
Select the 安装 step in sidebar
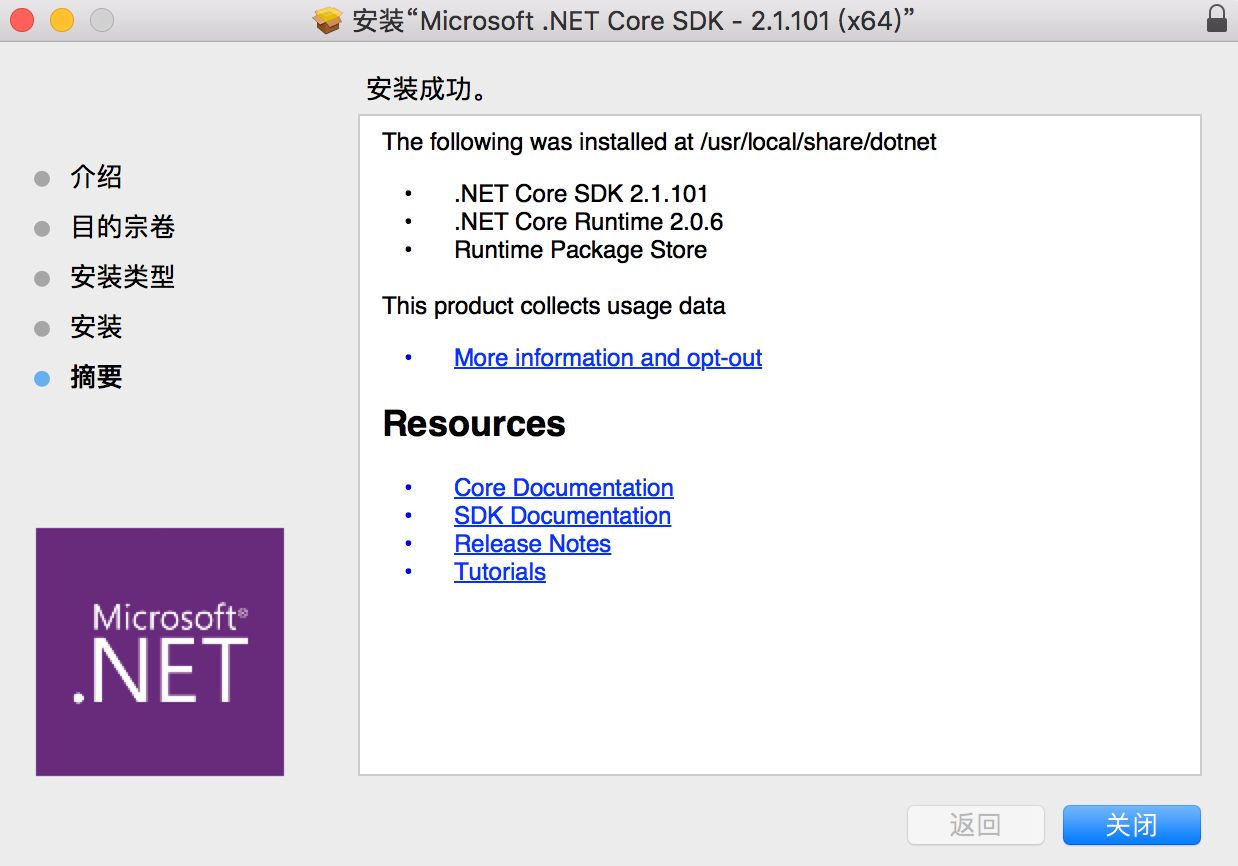(x=96, y=327)
